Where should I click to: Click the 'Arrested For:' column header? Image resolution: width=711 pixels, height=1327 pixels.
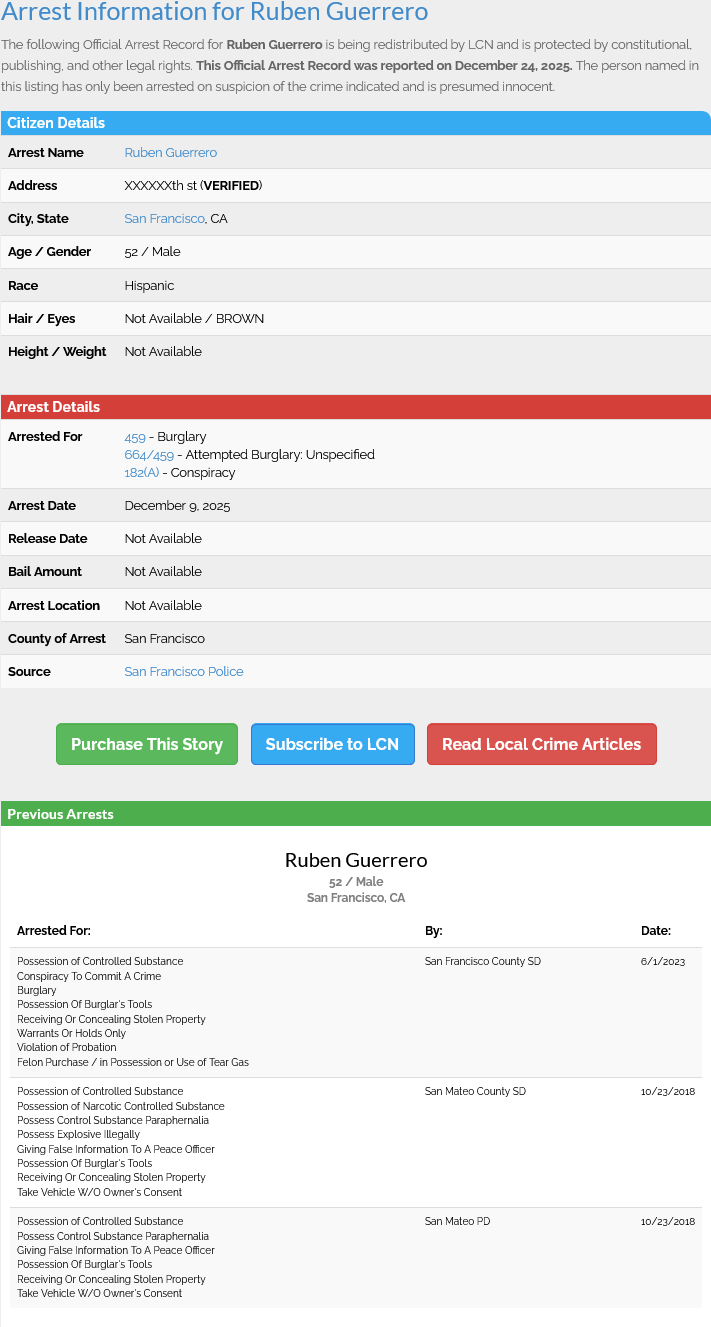click(x=54, y=931)
